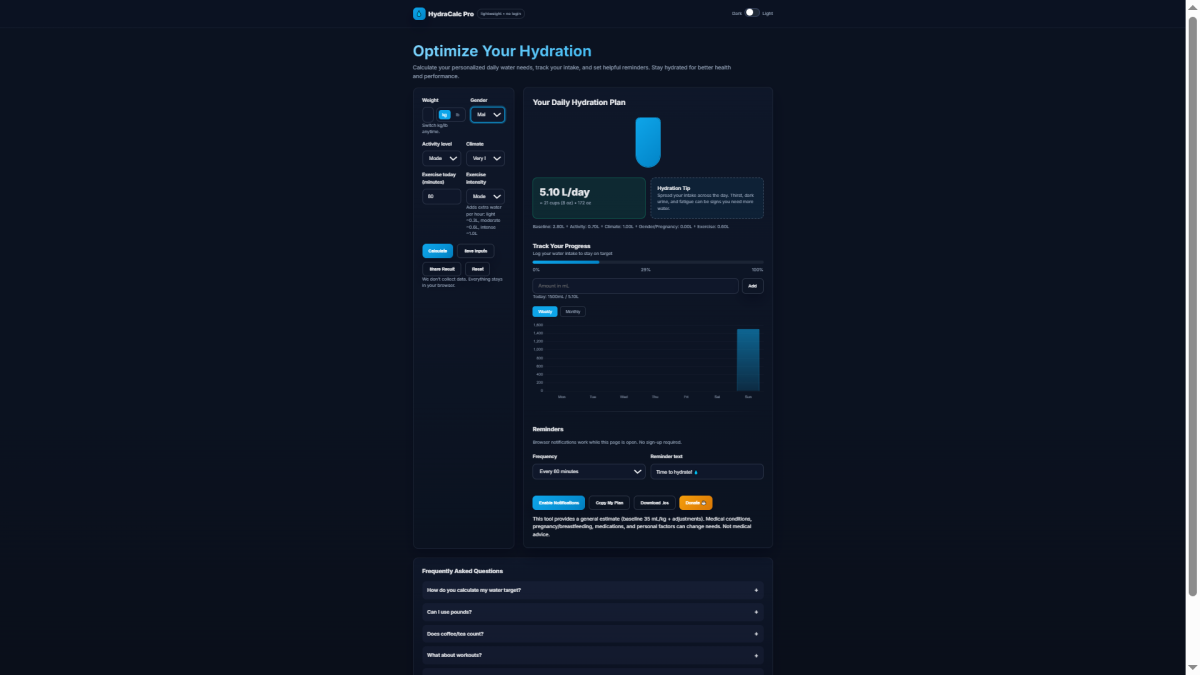The image size is (1200, 675).
Task: Open the Gender dropdown
Action: coord(487,115)
